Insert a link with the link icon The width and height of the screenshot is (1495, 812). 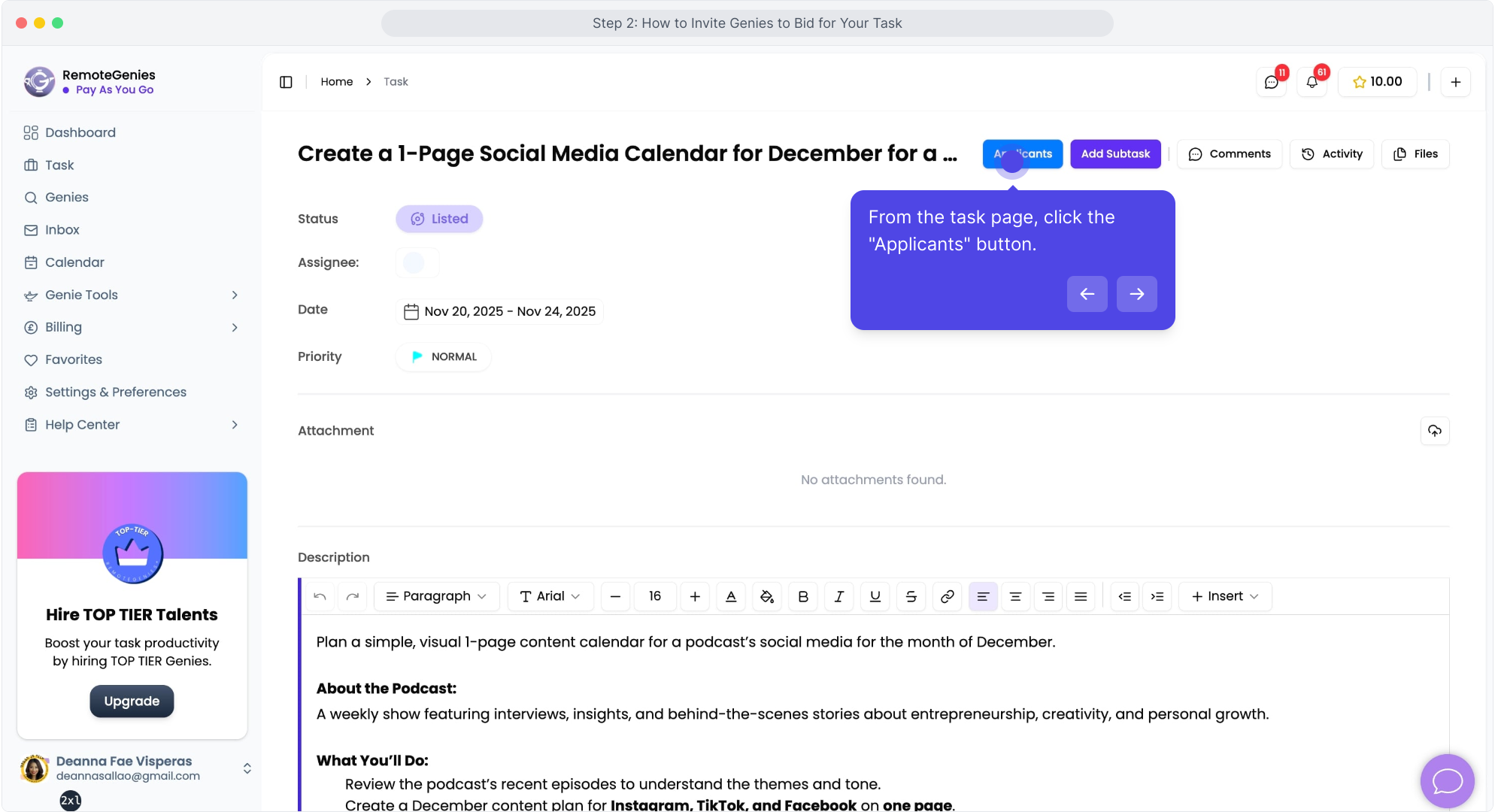point(948,596)
